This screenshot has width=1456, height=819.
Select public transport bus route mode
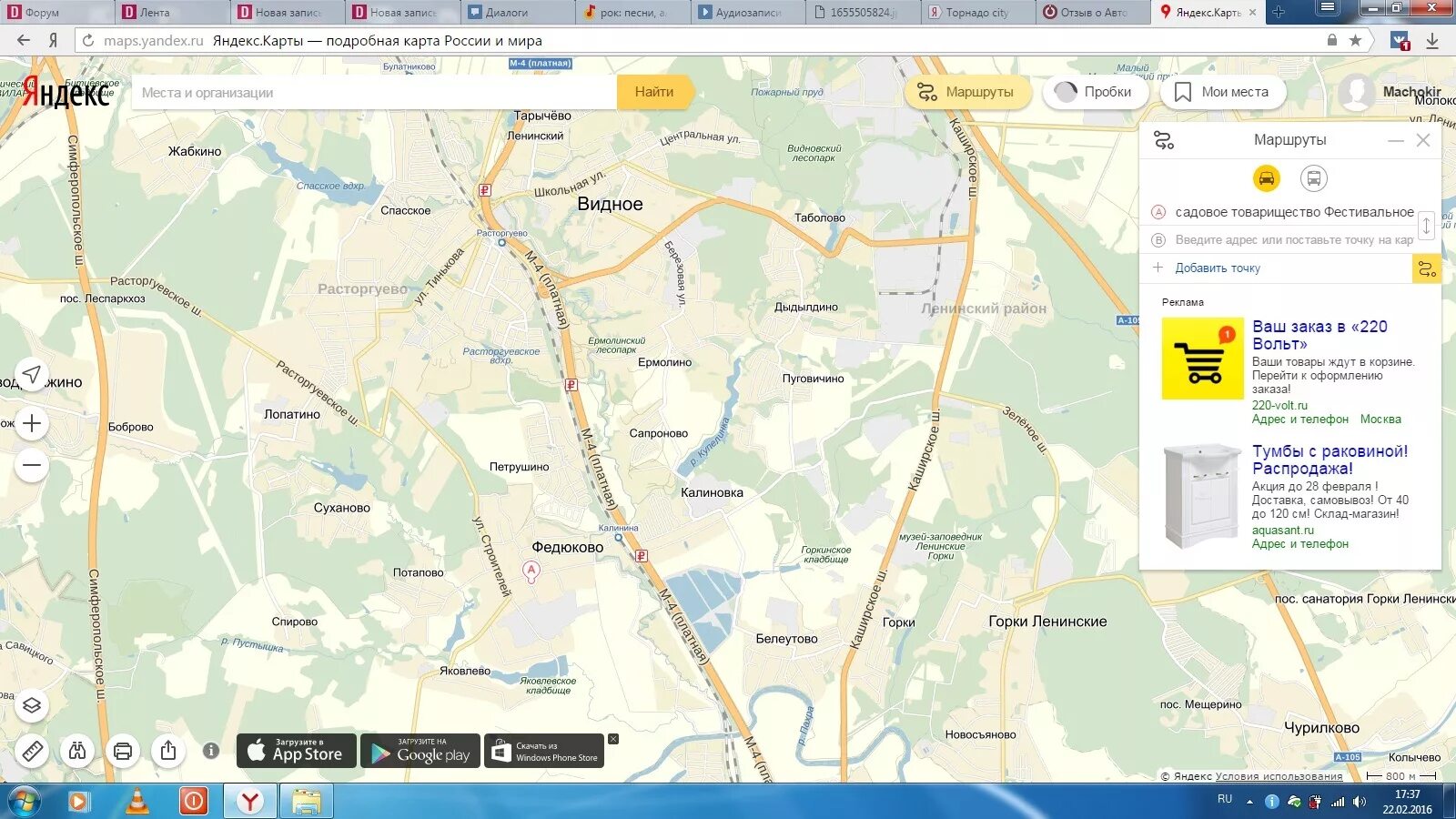tap(1313, 178)
